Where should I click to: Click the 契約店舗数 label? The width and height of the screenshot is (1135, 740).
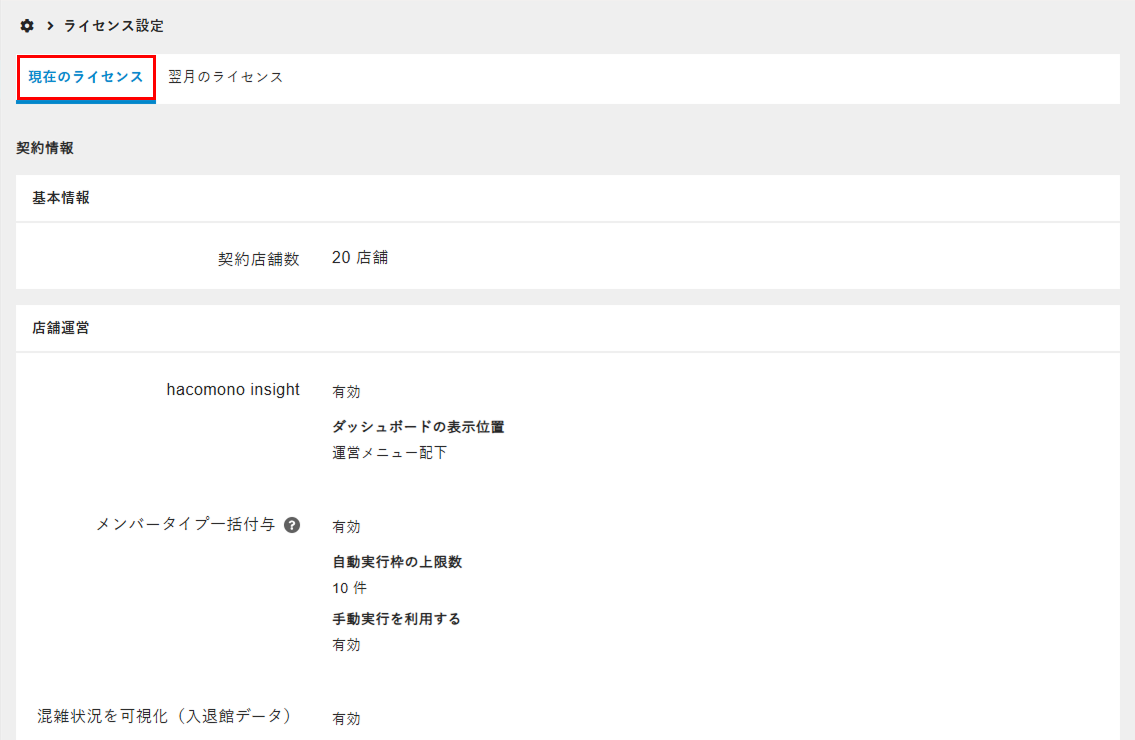[259, 258]
